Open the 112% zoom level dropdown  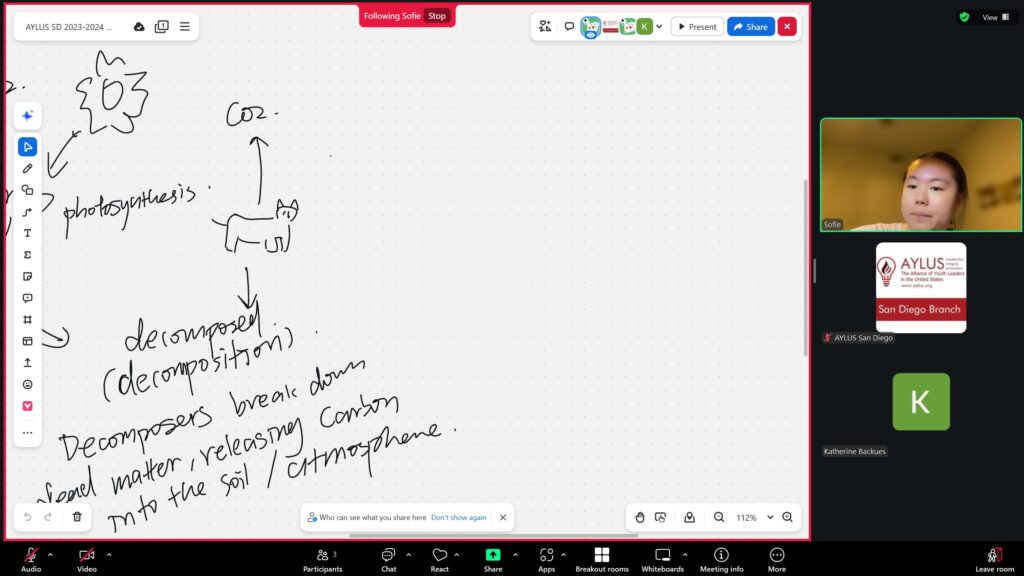770,517
